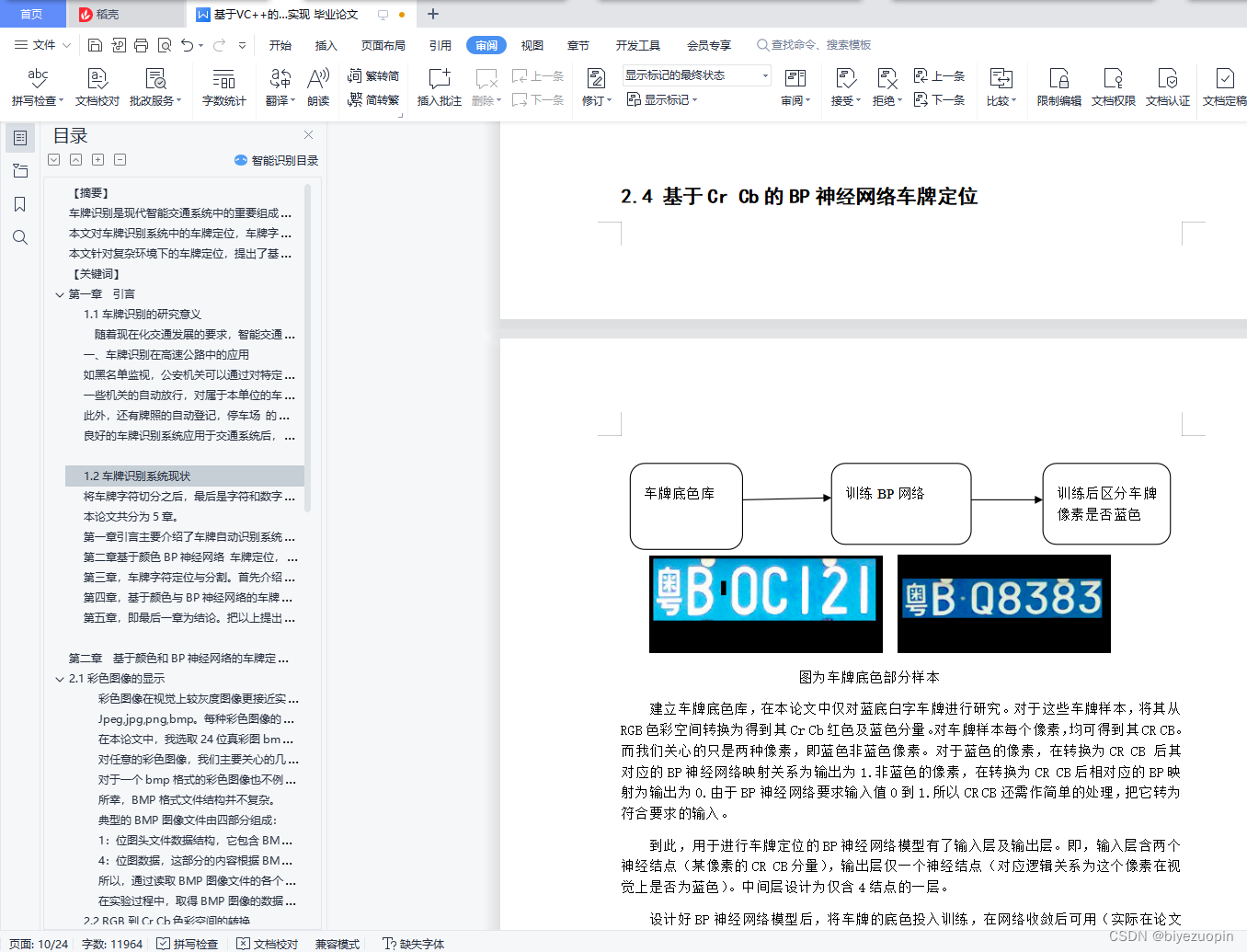Open the outline icon in left sidebar
Screen dimensions: 1247x952
click(x=20, y=138)
